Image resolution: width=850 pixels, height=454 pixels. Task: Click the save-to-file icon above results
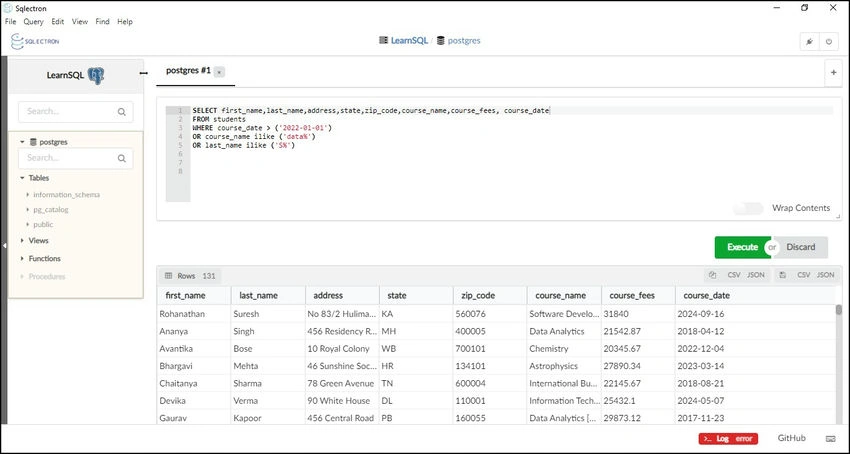(782, 276)
